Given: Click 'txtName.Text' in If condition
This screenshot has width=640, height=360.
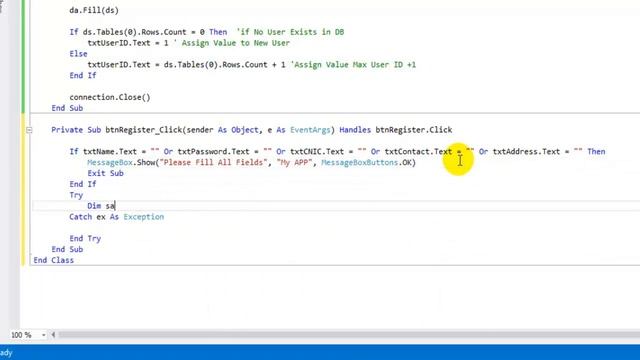Looking at the screenshot, I should coord(110,151).
